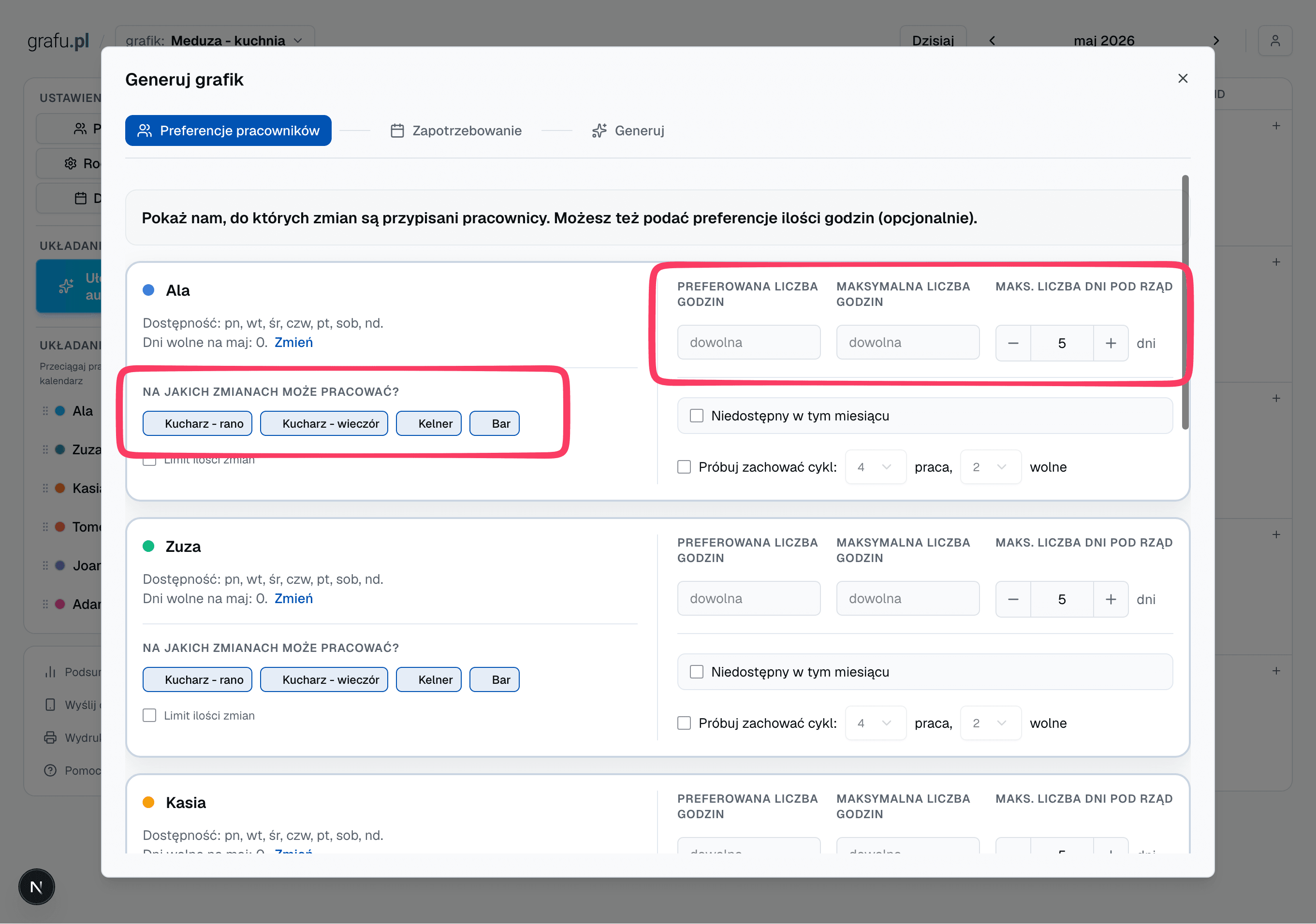
Task: Click Zmień link for Ala
Action: 293,342
